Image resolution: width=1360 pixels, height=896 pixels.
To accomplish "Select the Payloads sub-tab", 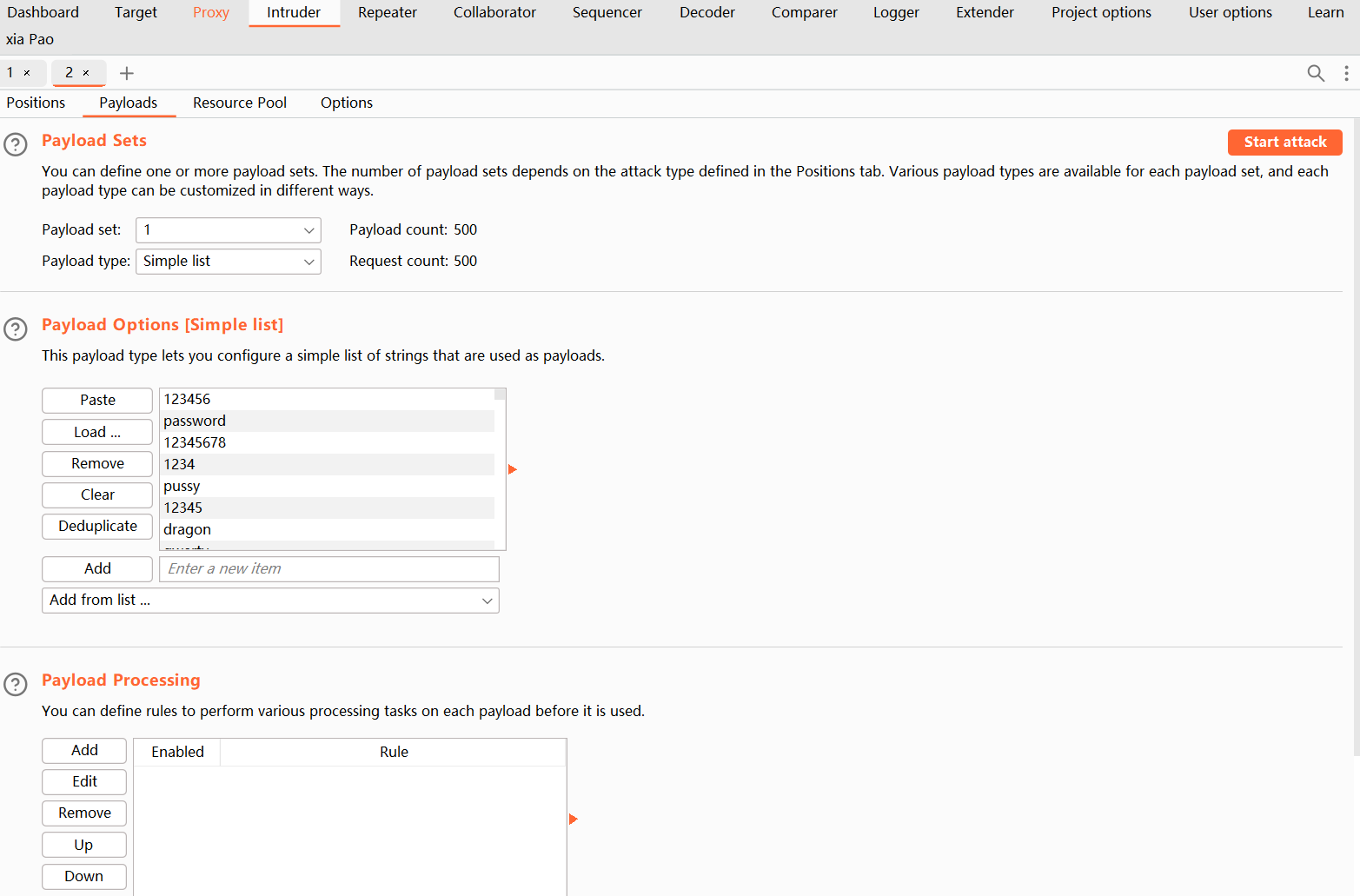I will coord(129,103).
